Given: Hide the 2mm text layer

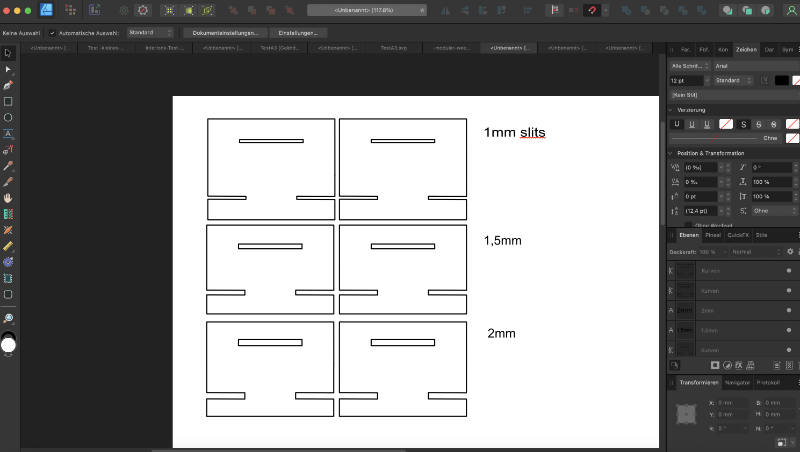Looking at the screenshot, I should pos(789,311).
